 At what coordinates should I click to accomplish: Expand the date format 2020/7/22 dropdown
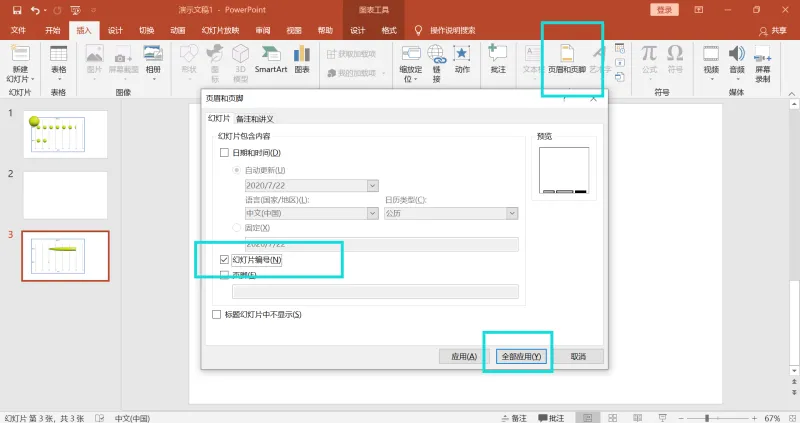click(372, 185)
